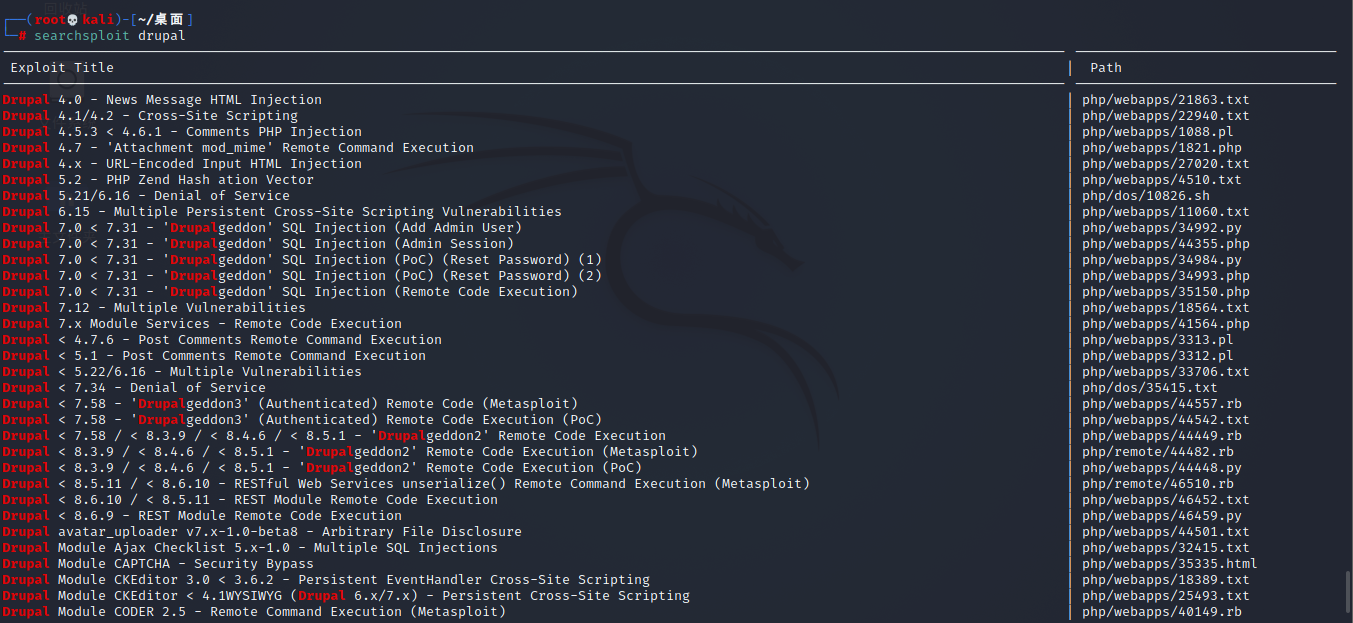Select 'Drupal 4.0 - News Message HTML Injection'

162,100
